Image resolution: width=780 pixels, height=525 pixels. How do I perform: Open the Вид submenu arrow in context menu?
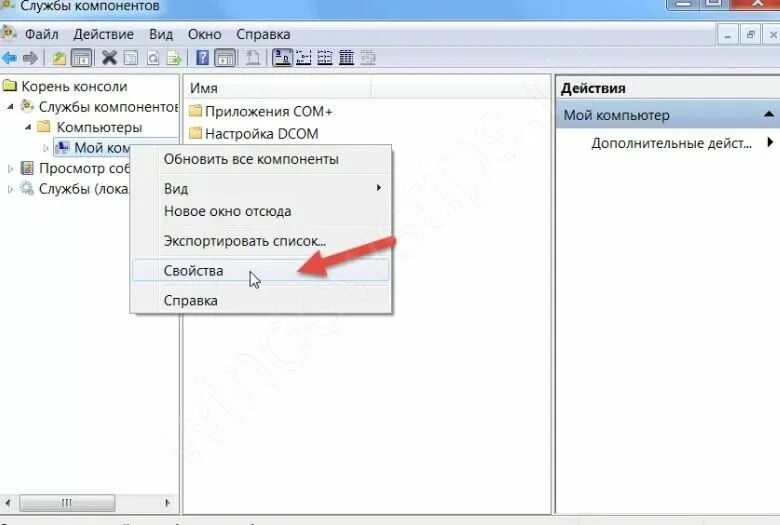[379, 188]
